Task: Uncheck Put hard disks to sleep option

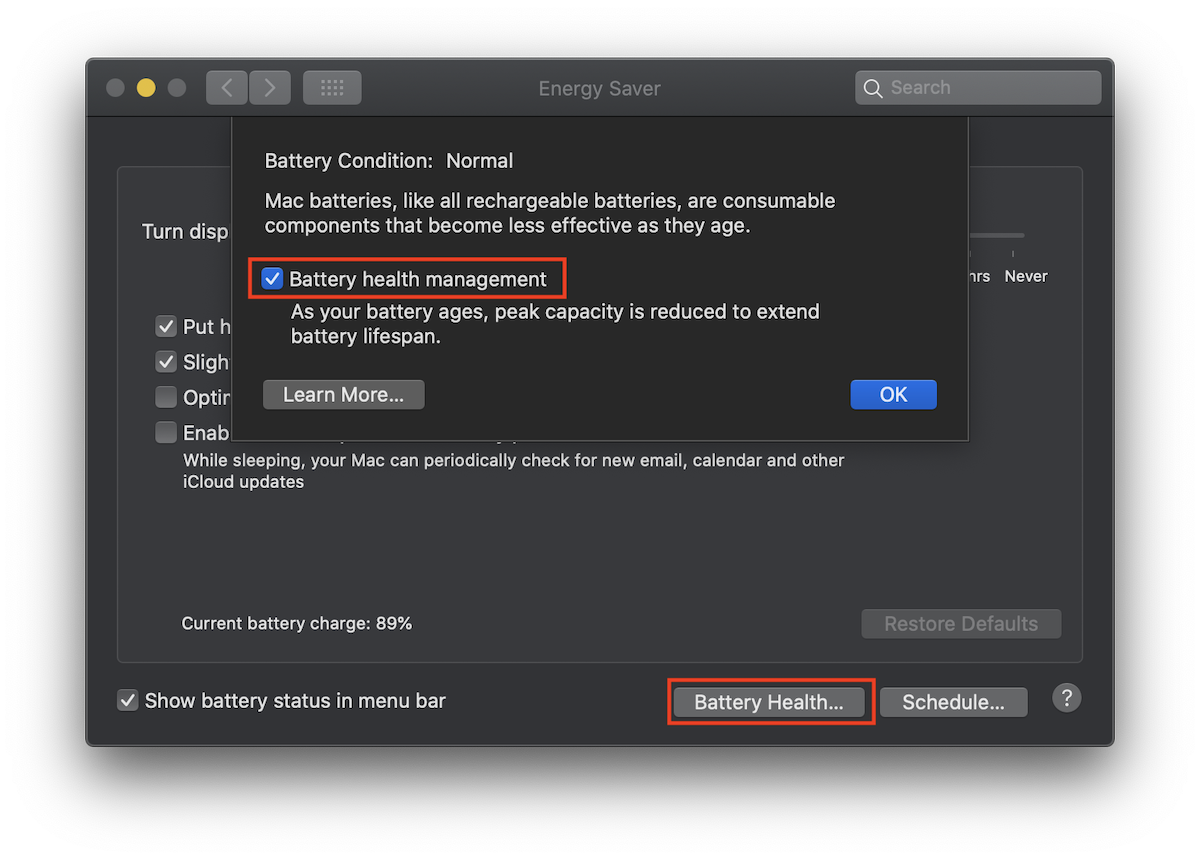Action: pos(165,326)
